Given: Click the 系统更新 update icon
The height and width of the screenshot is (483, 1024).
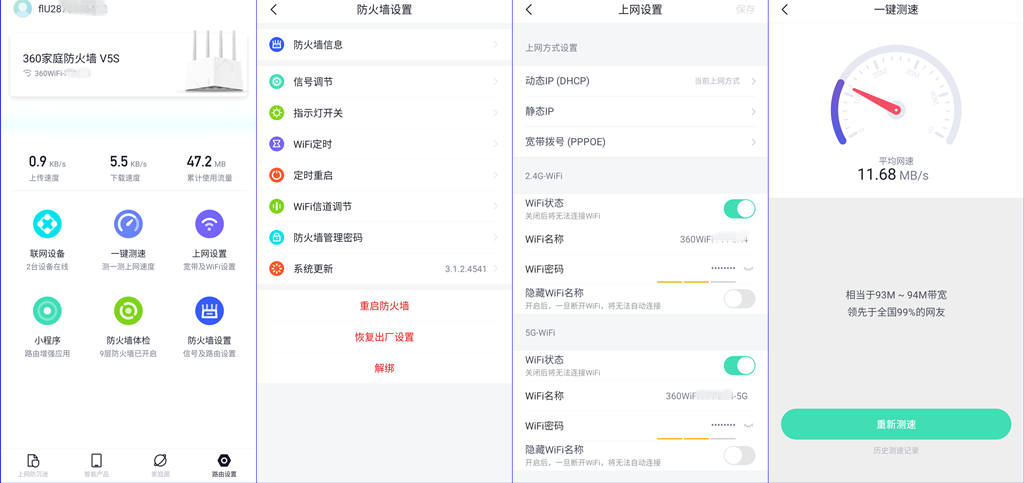Looking at the screenshot, I should point(277,268).
